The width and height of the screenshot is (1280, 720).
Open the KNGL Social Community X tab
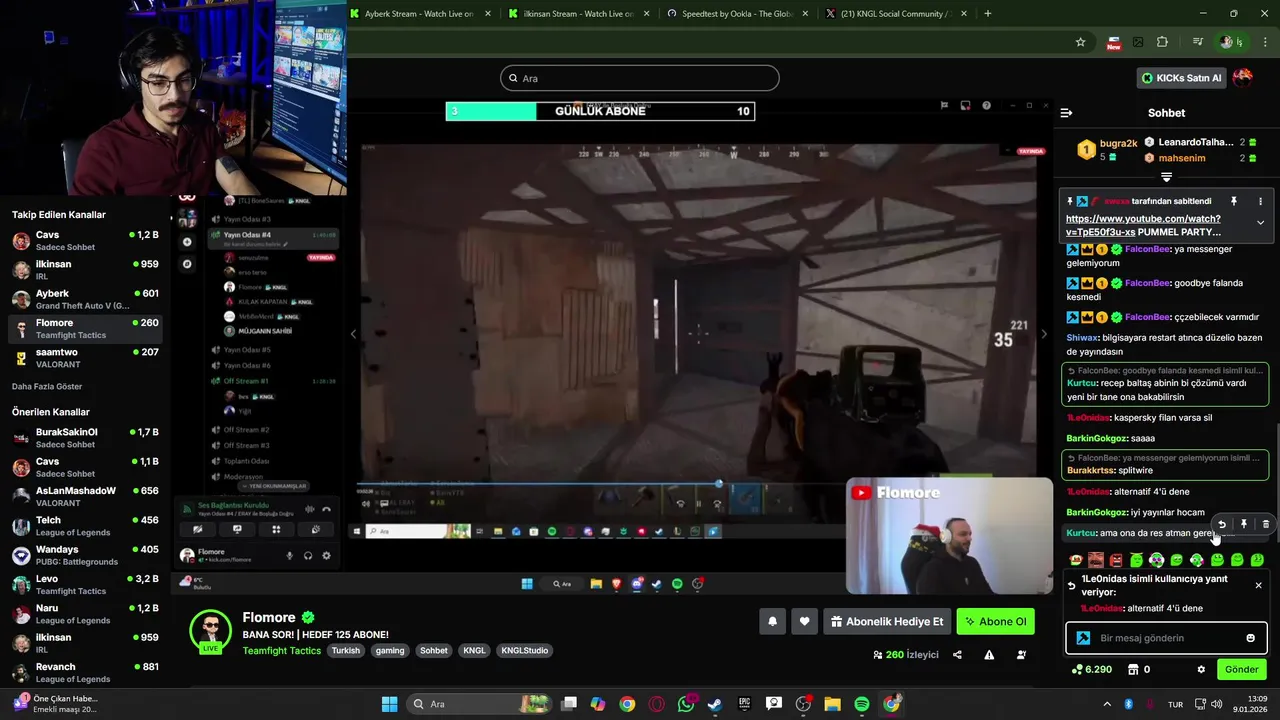click(893, 14)
